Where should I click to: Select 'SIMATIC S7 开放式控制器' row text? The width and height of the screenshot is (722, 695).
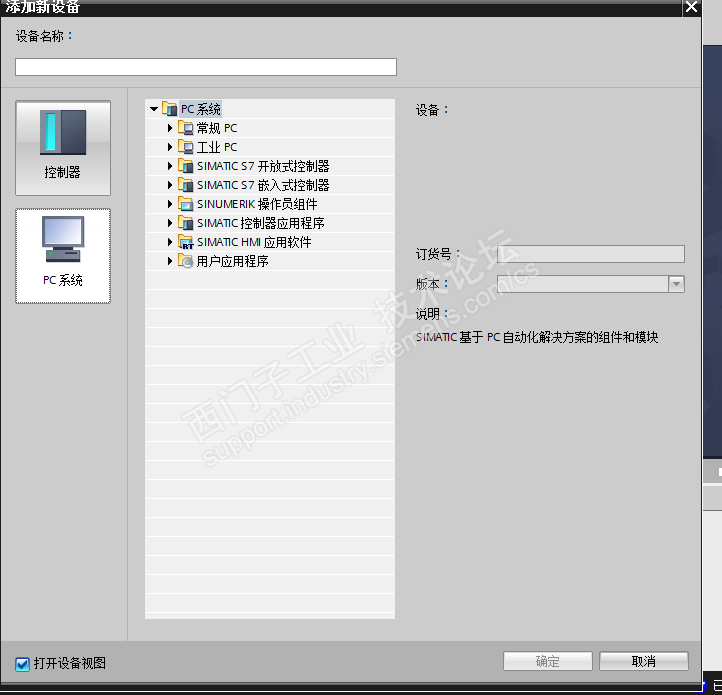pyautogui.click(x=263, y=166)
